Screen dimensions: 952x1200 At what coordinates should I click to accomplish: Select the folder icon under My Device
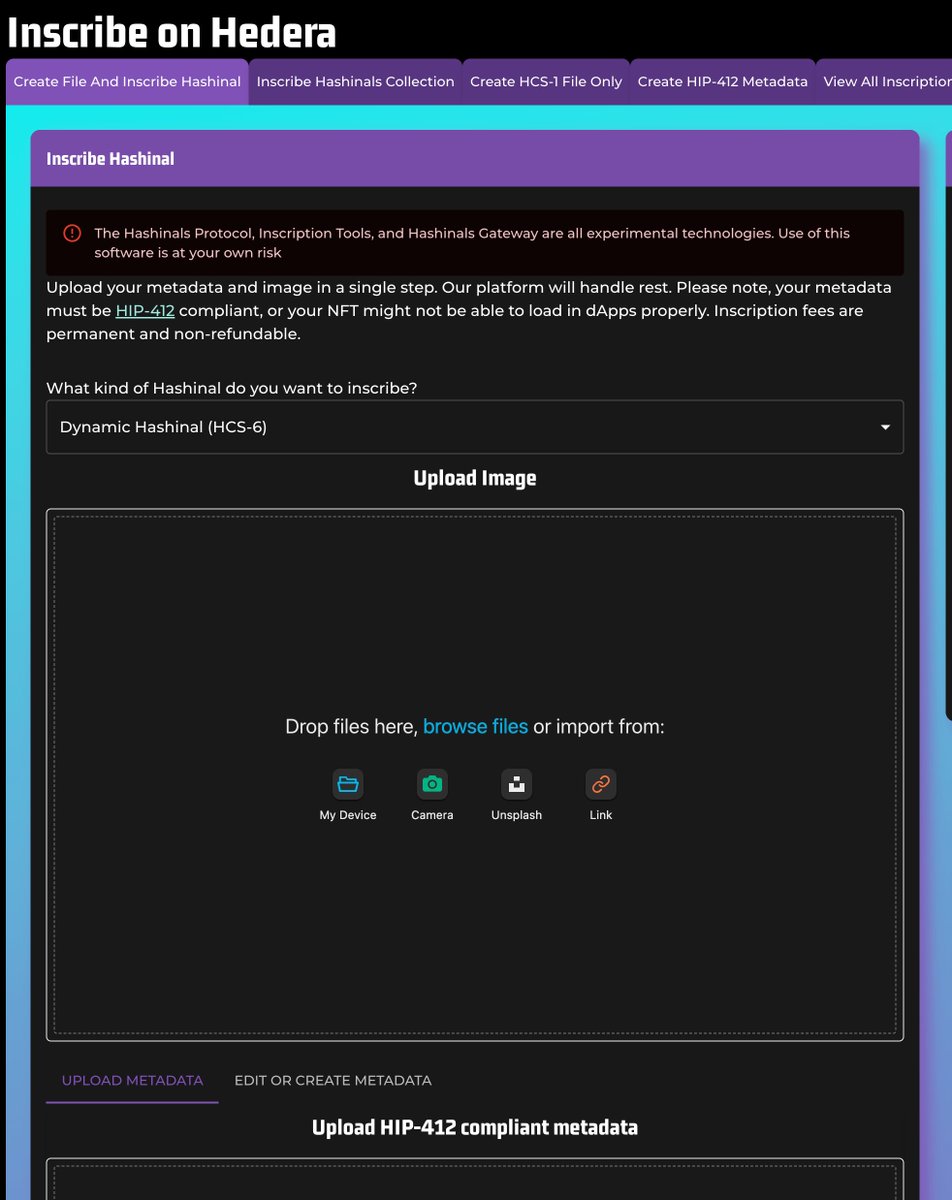(348, 784)
